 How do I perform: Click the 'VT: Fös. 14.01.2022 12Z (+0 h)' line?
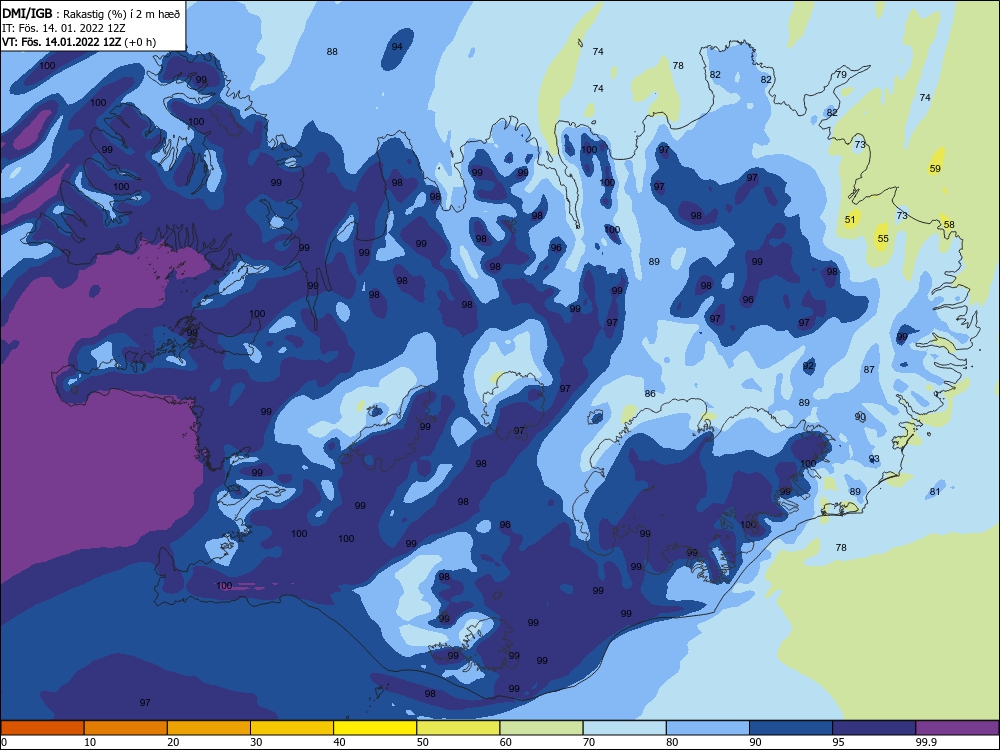[79, 42]
